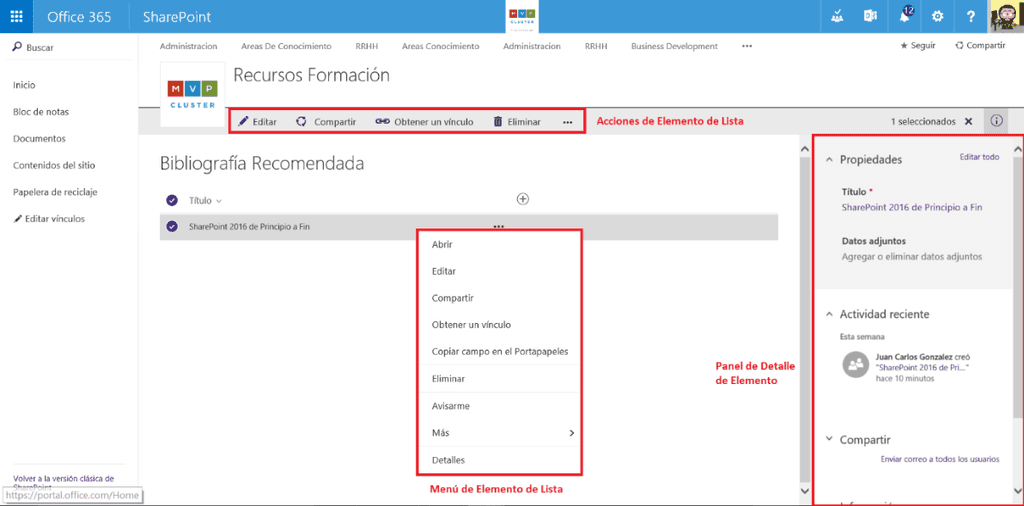Open Contenidos del sitio
Viewport: 1024px width, 506px height.
pyautogui.click(x=54, y=165)
